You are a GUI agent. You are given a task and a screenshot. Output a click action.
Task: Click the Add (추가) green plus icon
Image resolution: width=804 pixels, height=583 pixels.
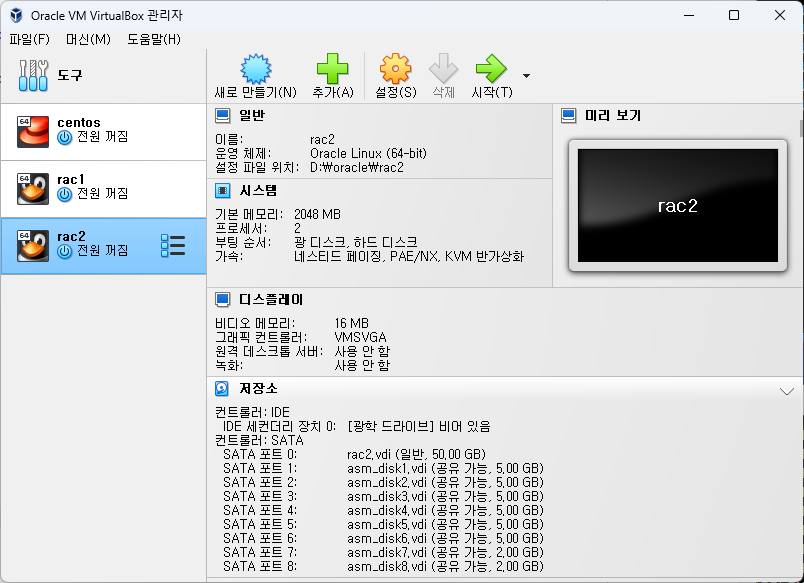coord(332,69)
